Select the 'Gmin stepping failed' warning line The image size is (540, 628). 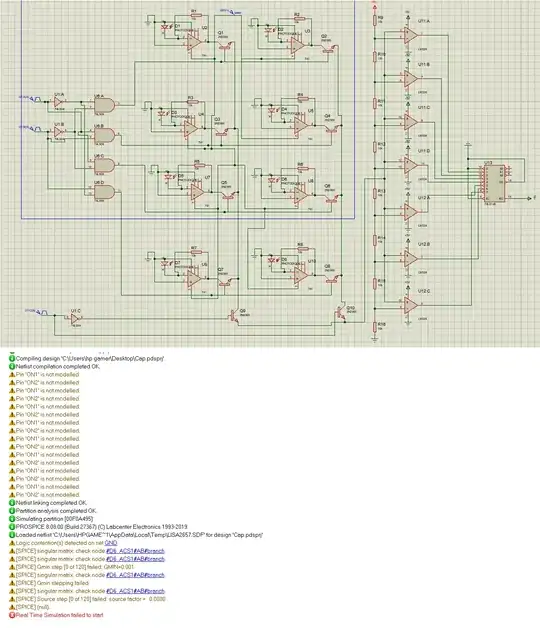(x=52, y=583)
